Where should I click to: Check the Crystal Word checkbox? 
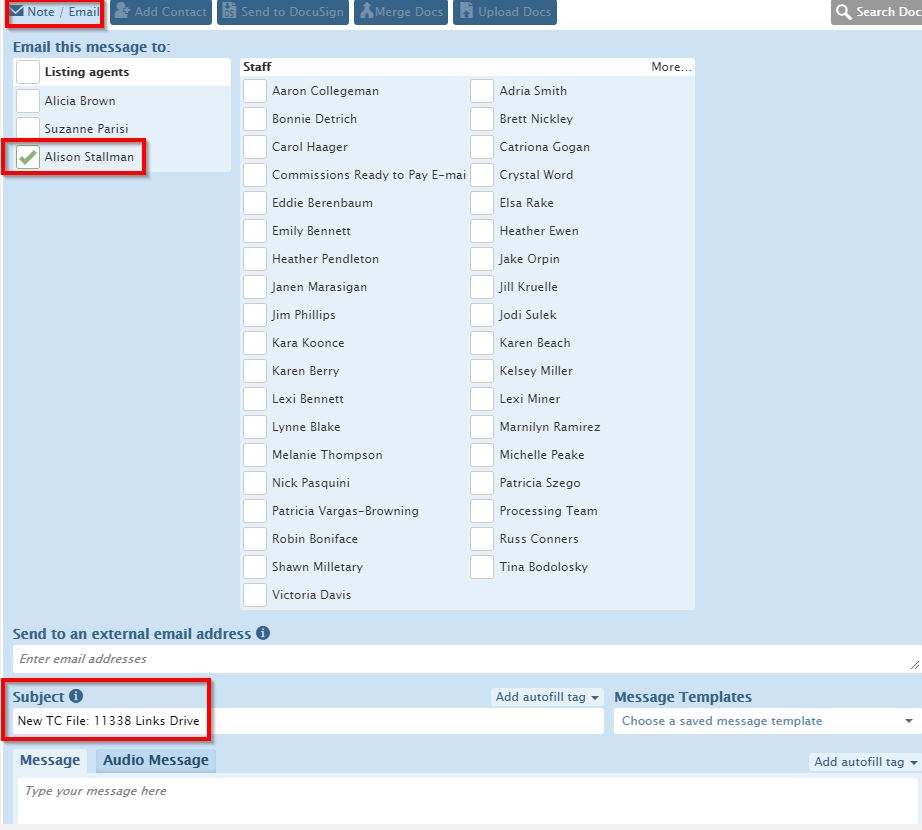tap(482, 175)
